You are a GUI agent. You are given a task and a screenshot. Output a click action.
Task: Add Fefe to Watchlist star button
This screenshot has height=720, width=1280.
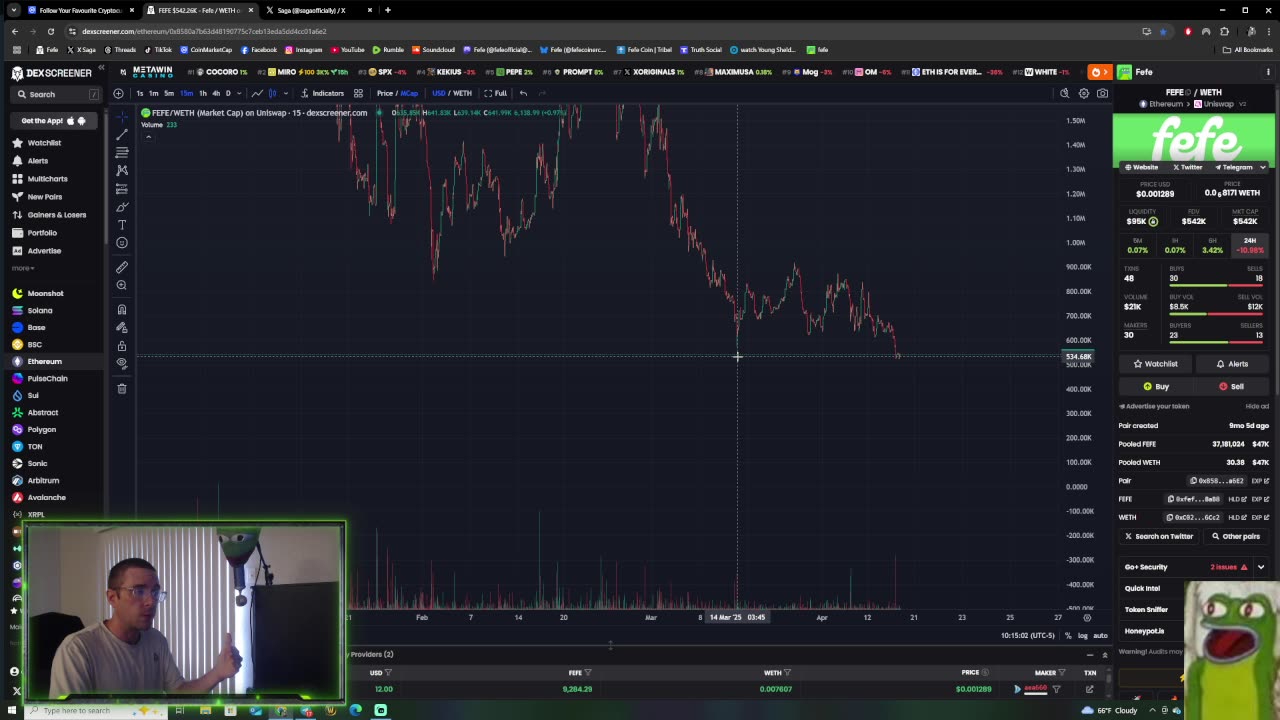[x=1155, y=364]
